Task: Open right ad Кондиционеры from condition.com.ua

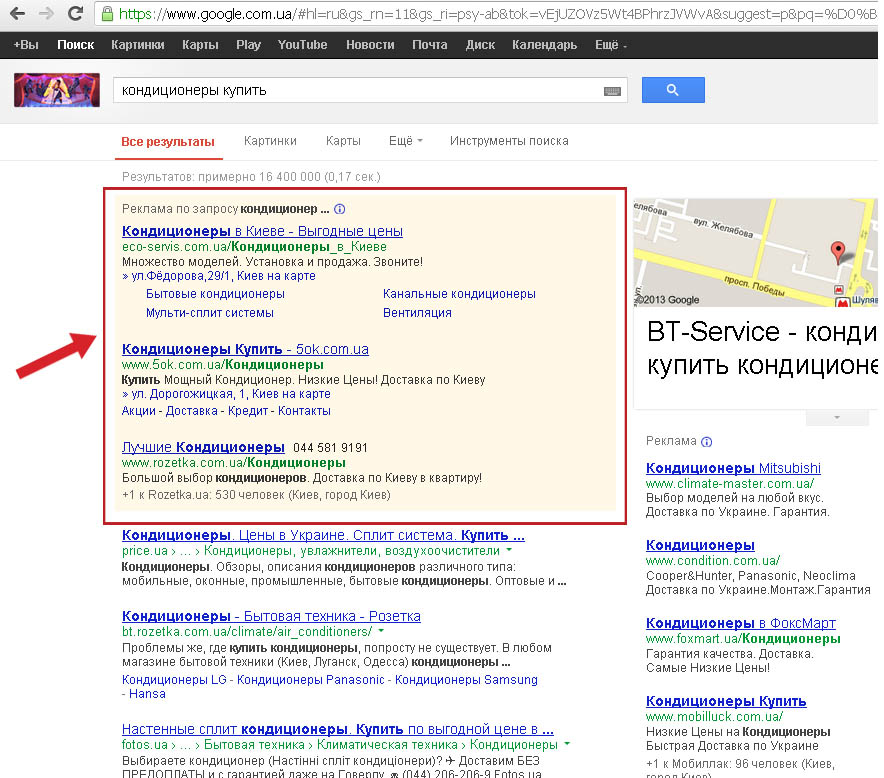Action: [700, 545]
